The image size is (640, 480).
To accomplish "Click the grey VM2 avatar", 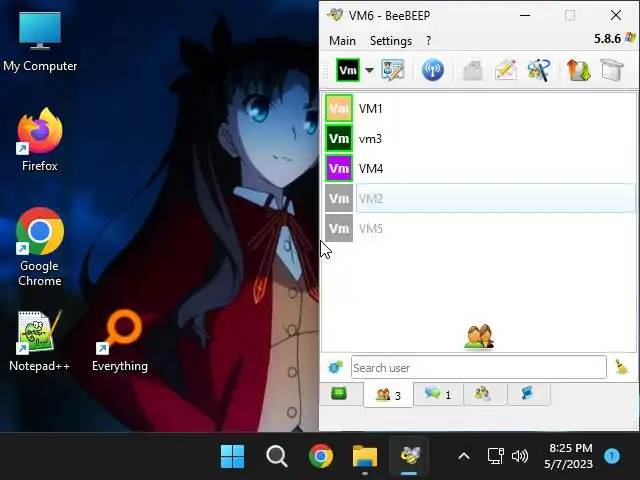I will pos(339,198).
